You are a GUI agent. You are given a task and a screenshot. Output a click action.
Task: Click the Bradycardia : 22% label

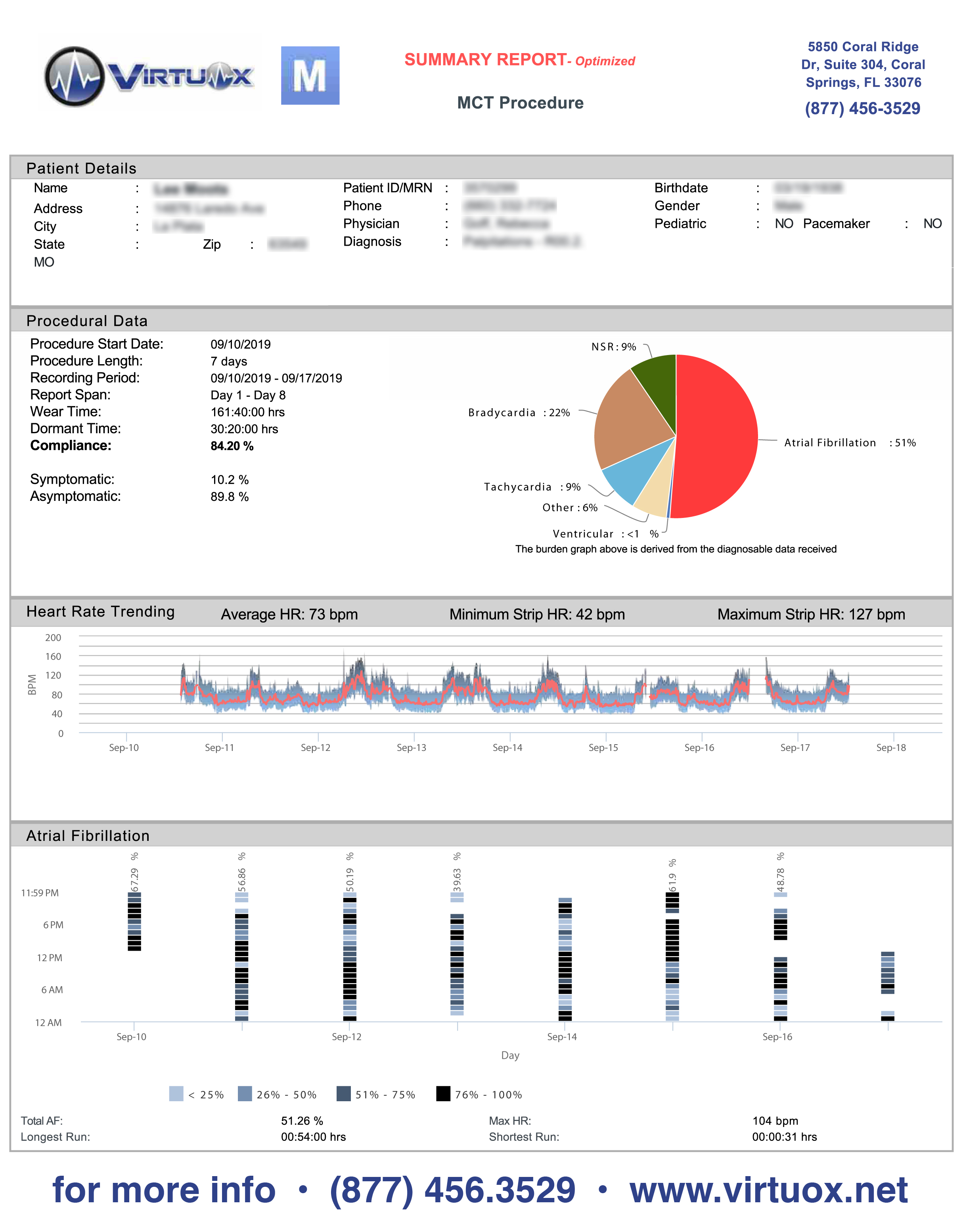point(519,413)
